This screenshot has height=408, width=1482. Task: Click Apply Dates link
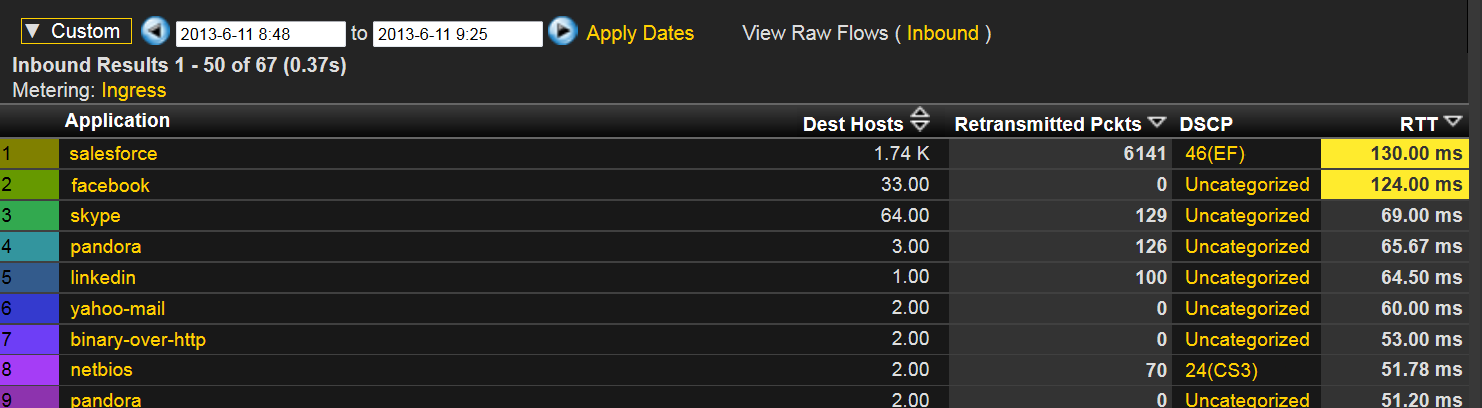coord(640,33)
